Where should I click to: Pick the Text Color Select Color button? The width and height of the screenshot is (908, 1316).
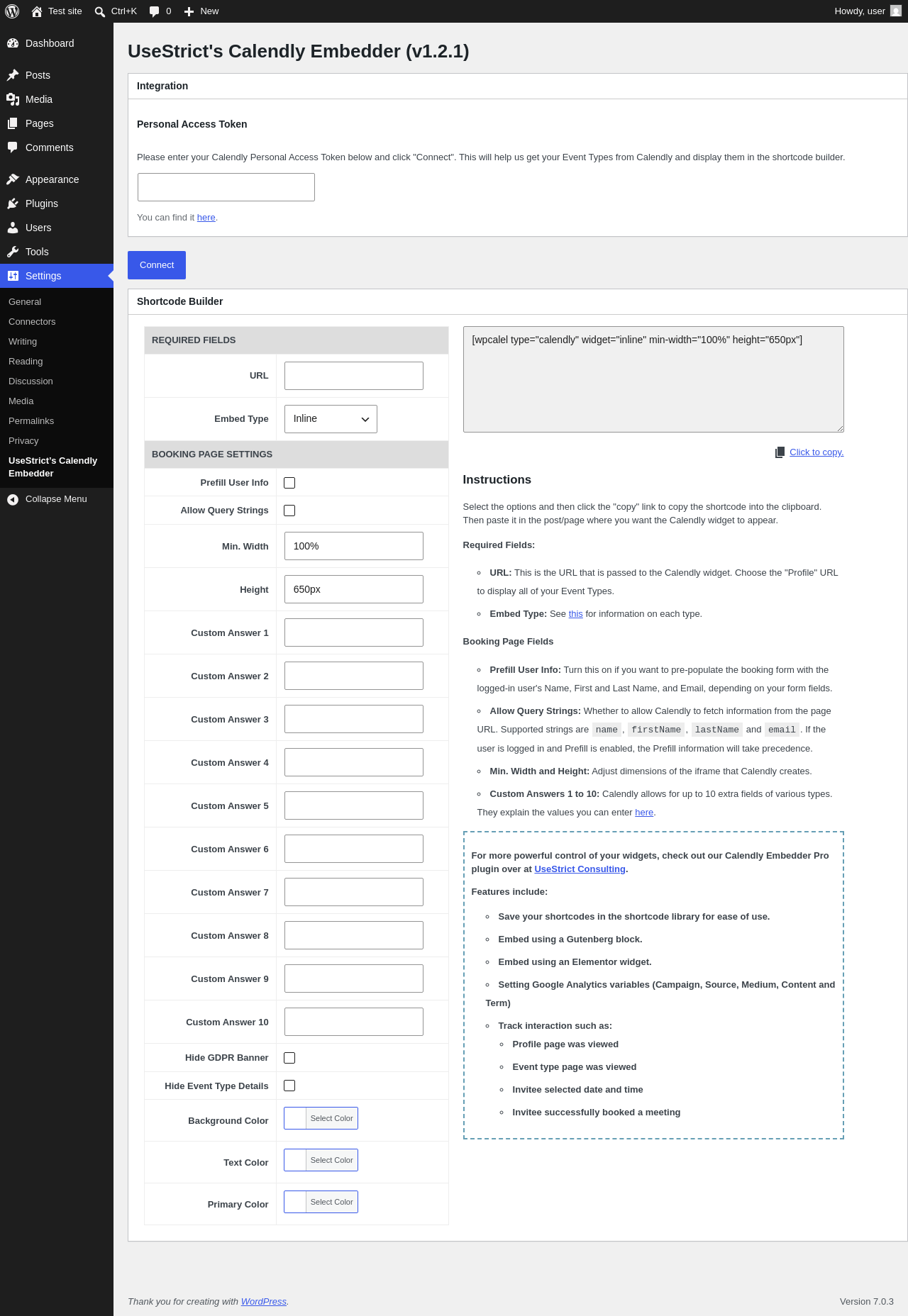coord(331,1160)
